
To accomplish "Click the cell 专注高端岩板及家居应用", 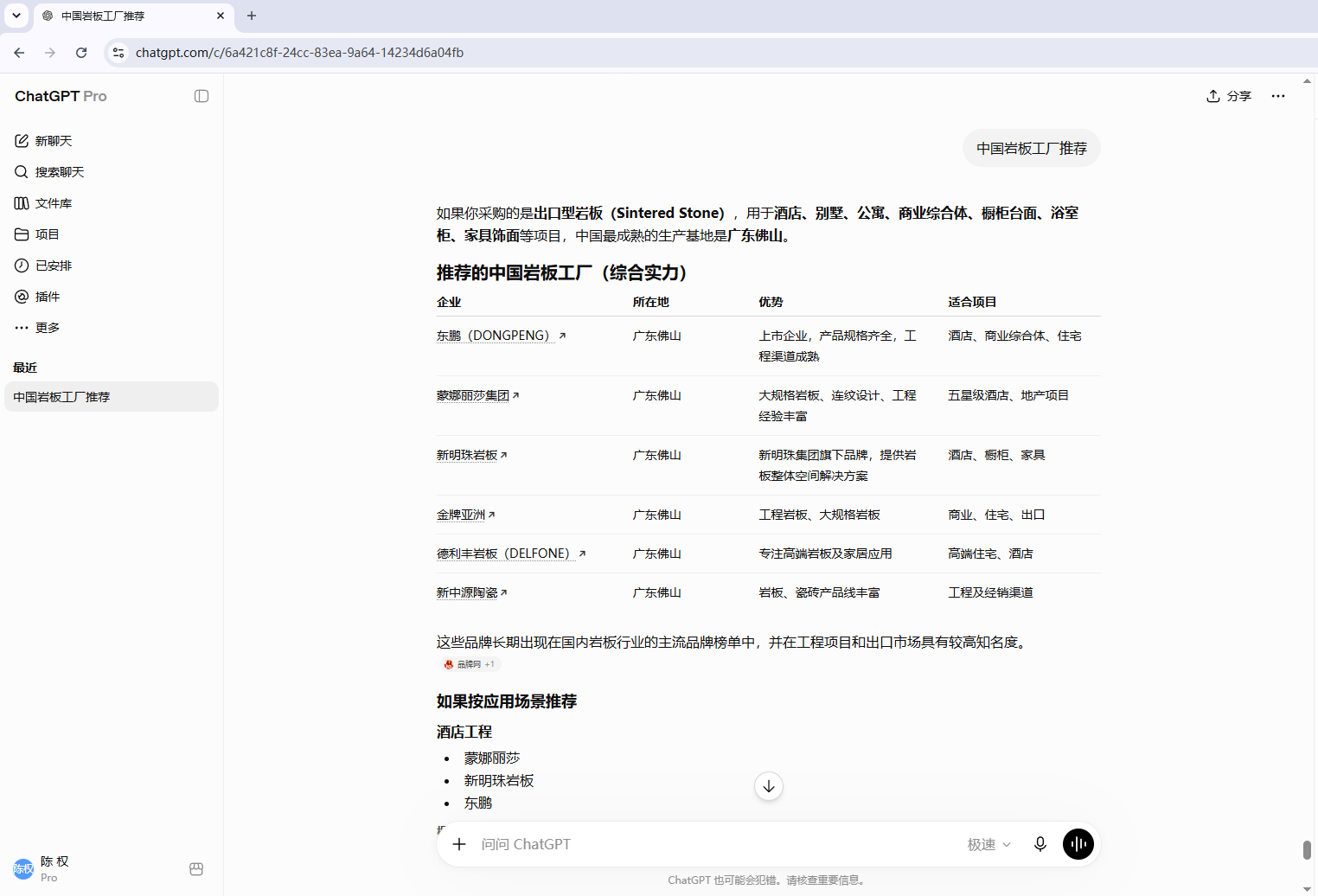I will pos(825,554).
